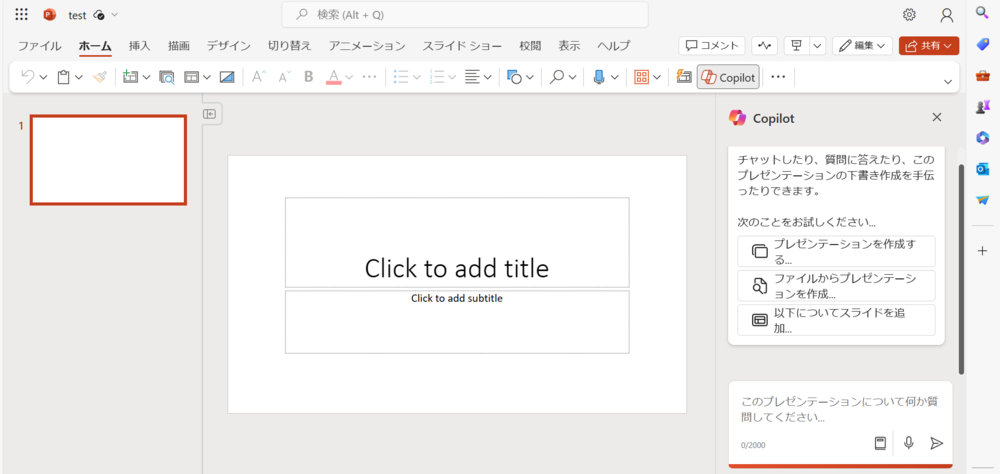Choose ファイルからプレゼンテーションを作成 suggestion
Viewport: 1000px width, 474px height.
click(x=836, y=285)
